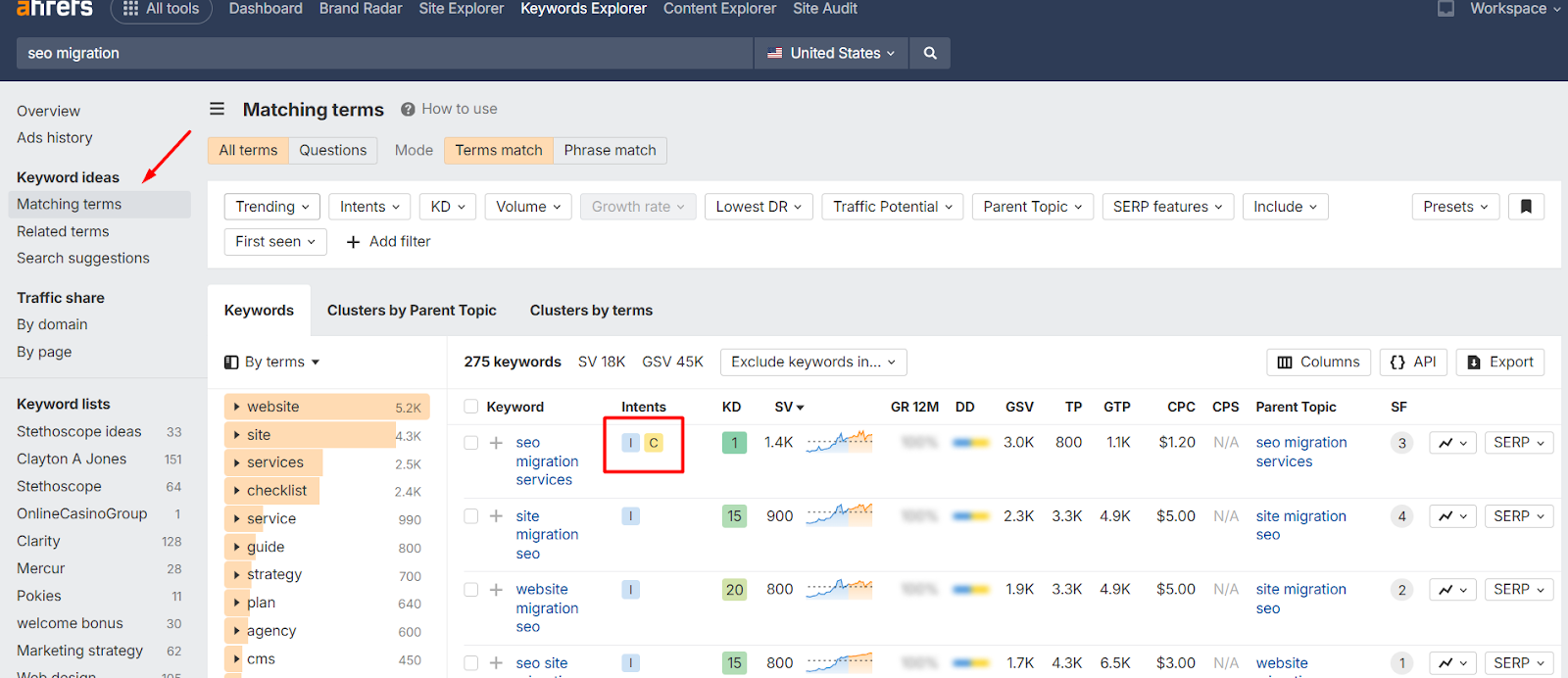Open Exclude keywords in dropdown
1568x678 pixels.
tap(813, 363)
